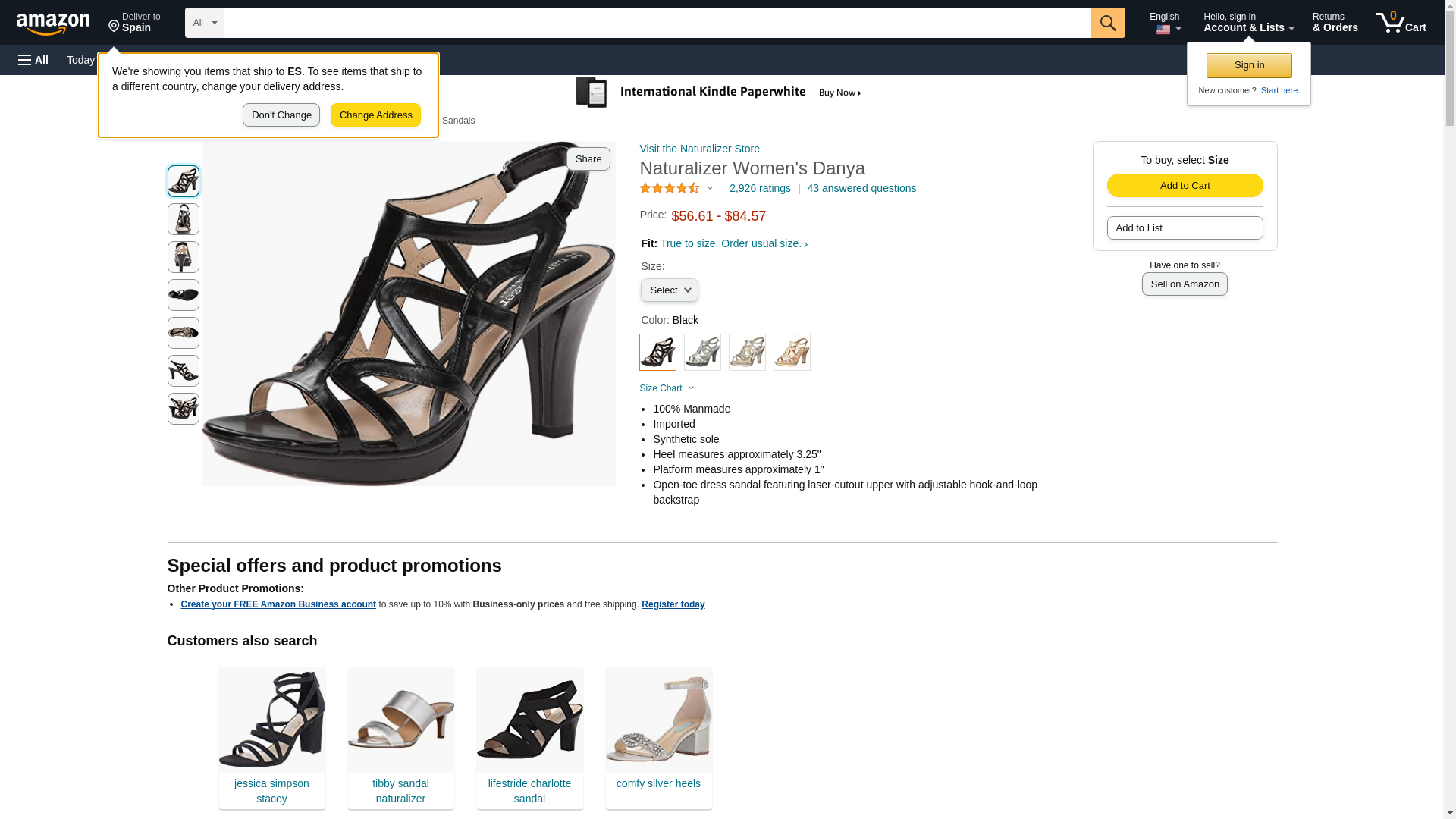The image size is (1456, 819).
Task: Click the Deliver to Spain location
Action: [134, 22]
